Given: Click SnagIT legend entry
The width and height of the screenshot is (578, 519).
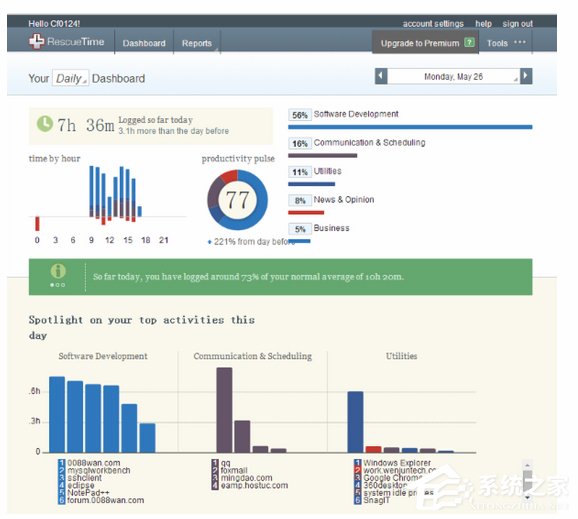Looking at the screenshot, I should coord(376,500).
